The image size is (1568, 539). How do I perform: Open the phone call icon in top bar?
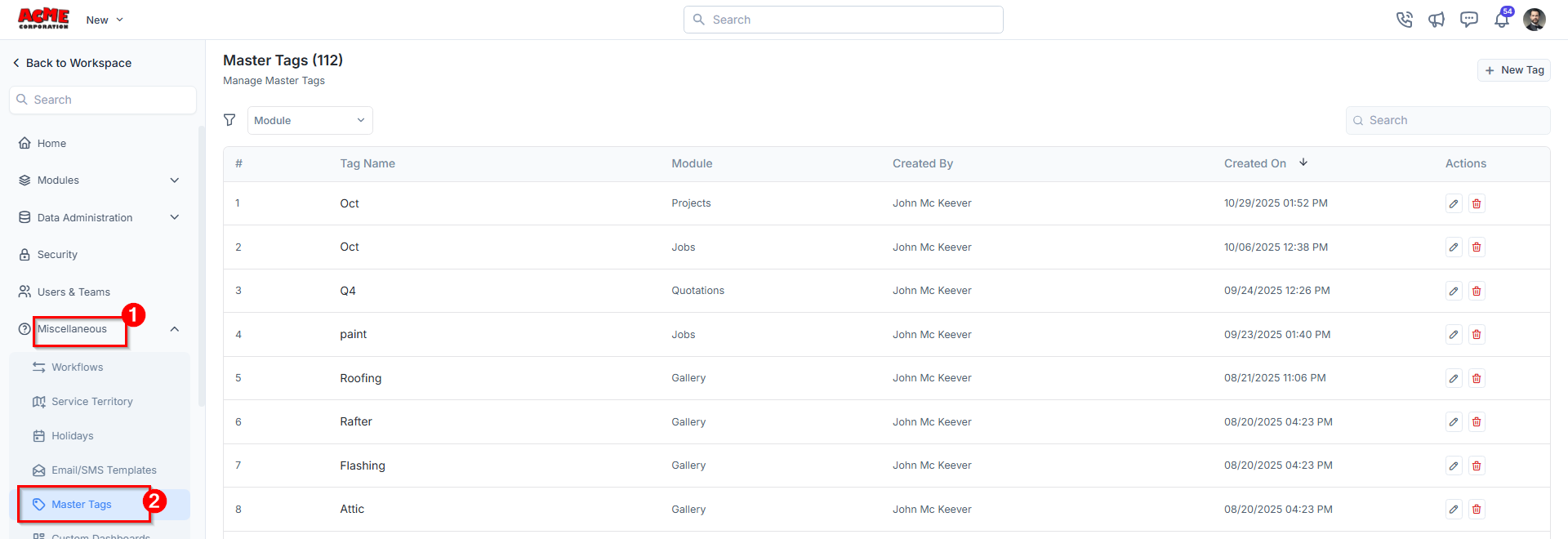coord(1404,20)
